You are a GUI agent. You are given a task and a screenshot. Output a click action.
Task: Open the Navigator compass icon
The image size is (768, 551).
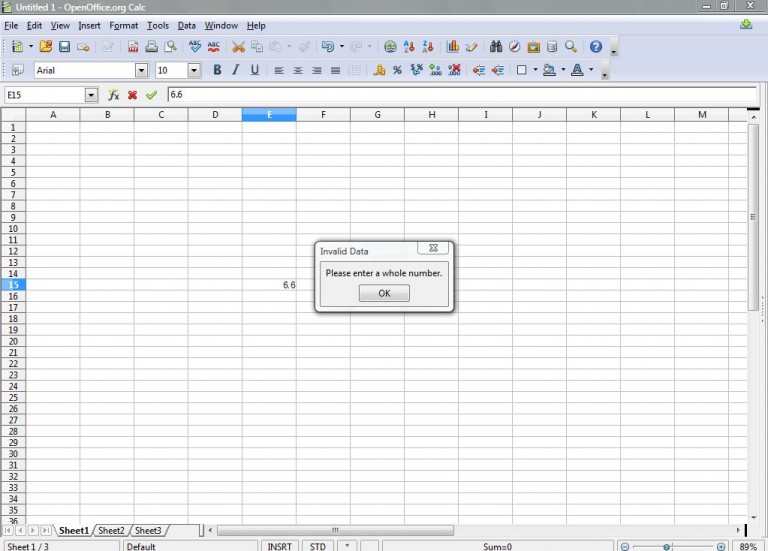coord(514,47)
